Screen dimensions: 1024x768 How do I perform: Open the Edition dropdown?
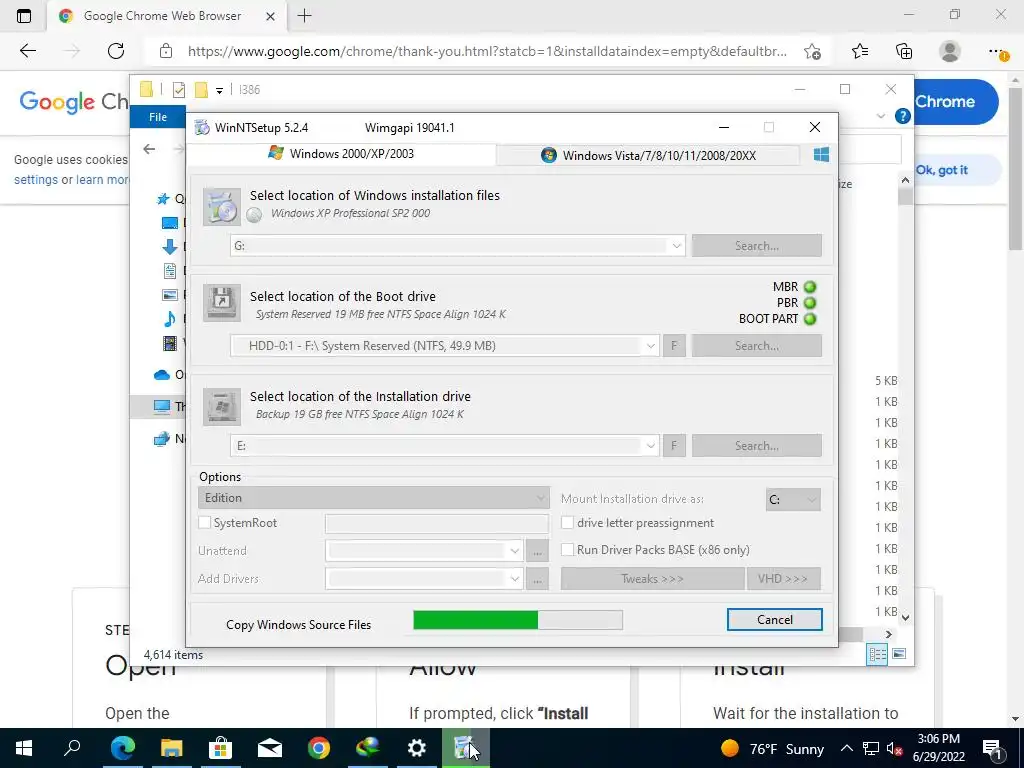(x=373, y=498)
